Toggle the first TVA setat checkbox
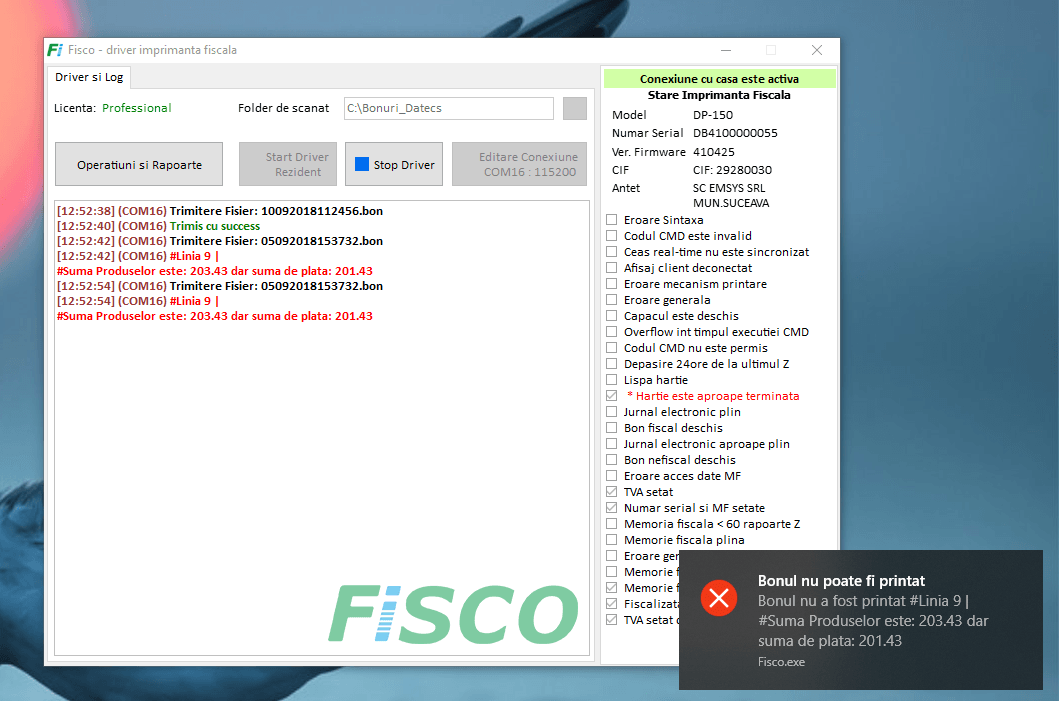 coord(612,492)
